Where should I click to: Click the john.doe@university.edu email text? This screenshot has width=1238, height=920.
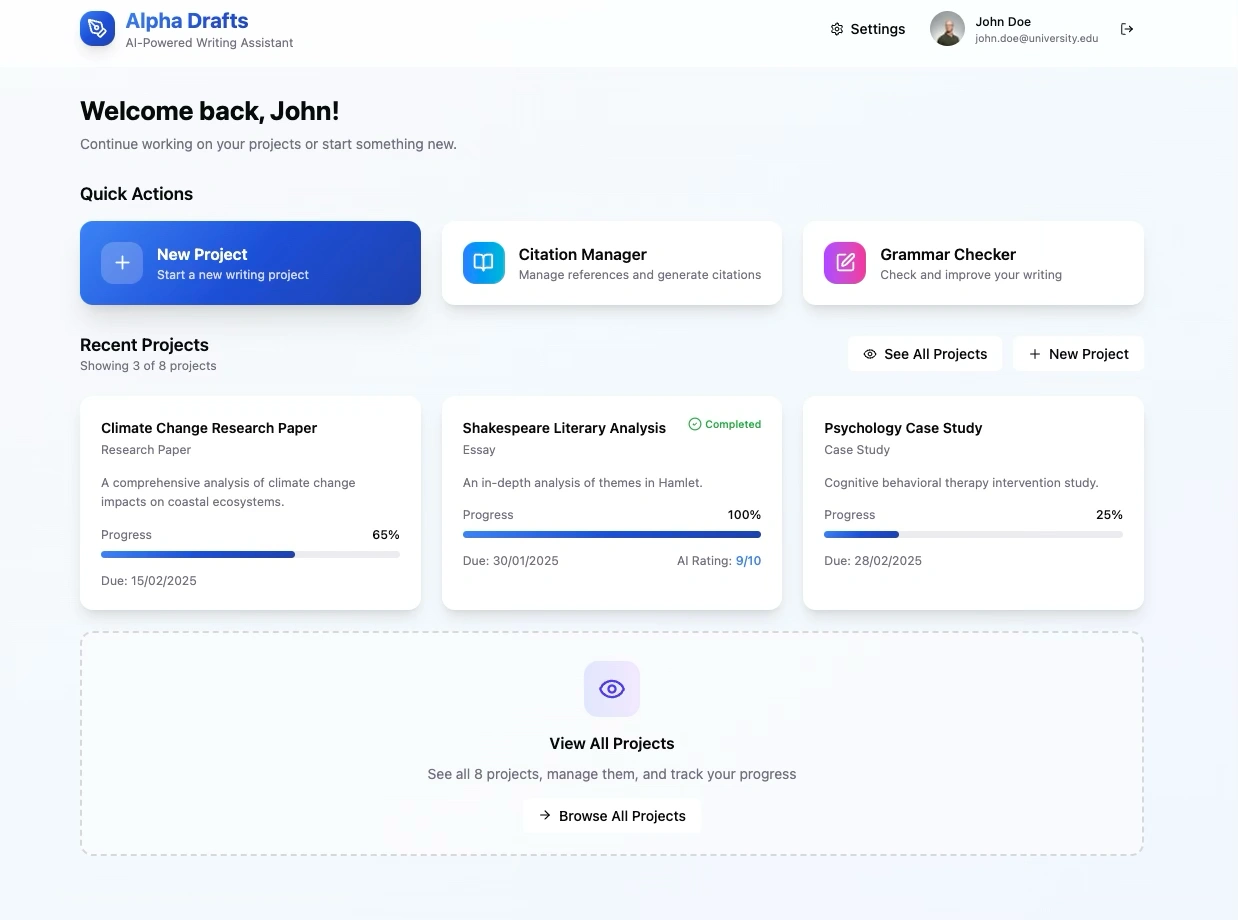[x=1037, y=39]
